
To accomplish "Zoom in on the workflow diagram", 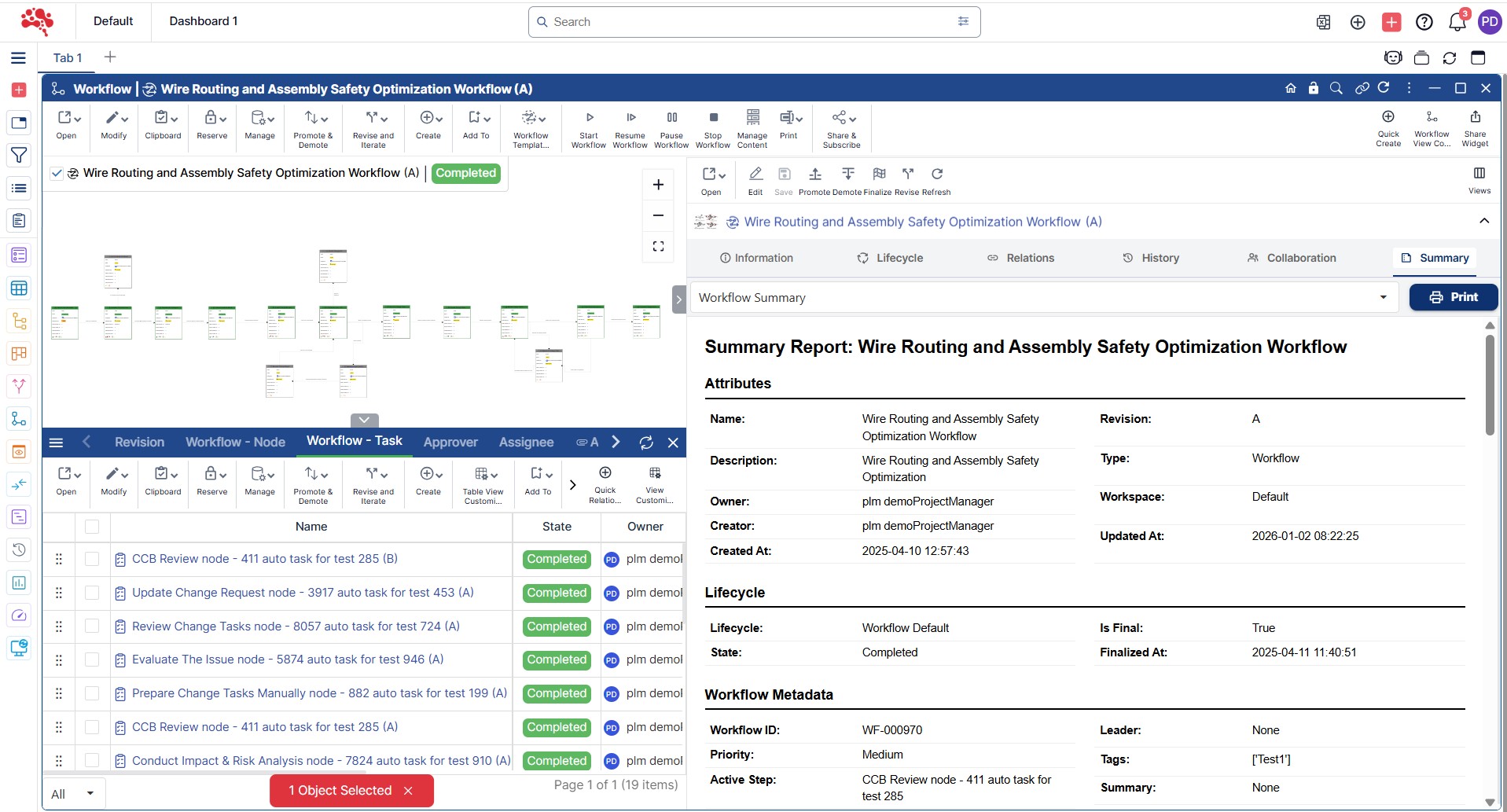I will [658, 185].
